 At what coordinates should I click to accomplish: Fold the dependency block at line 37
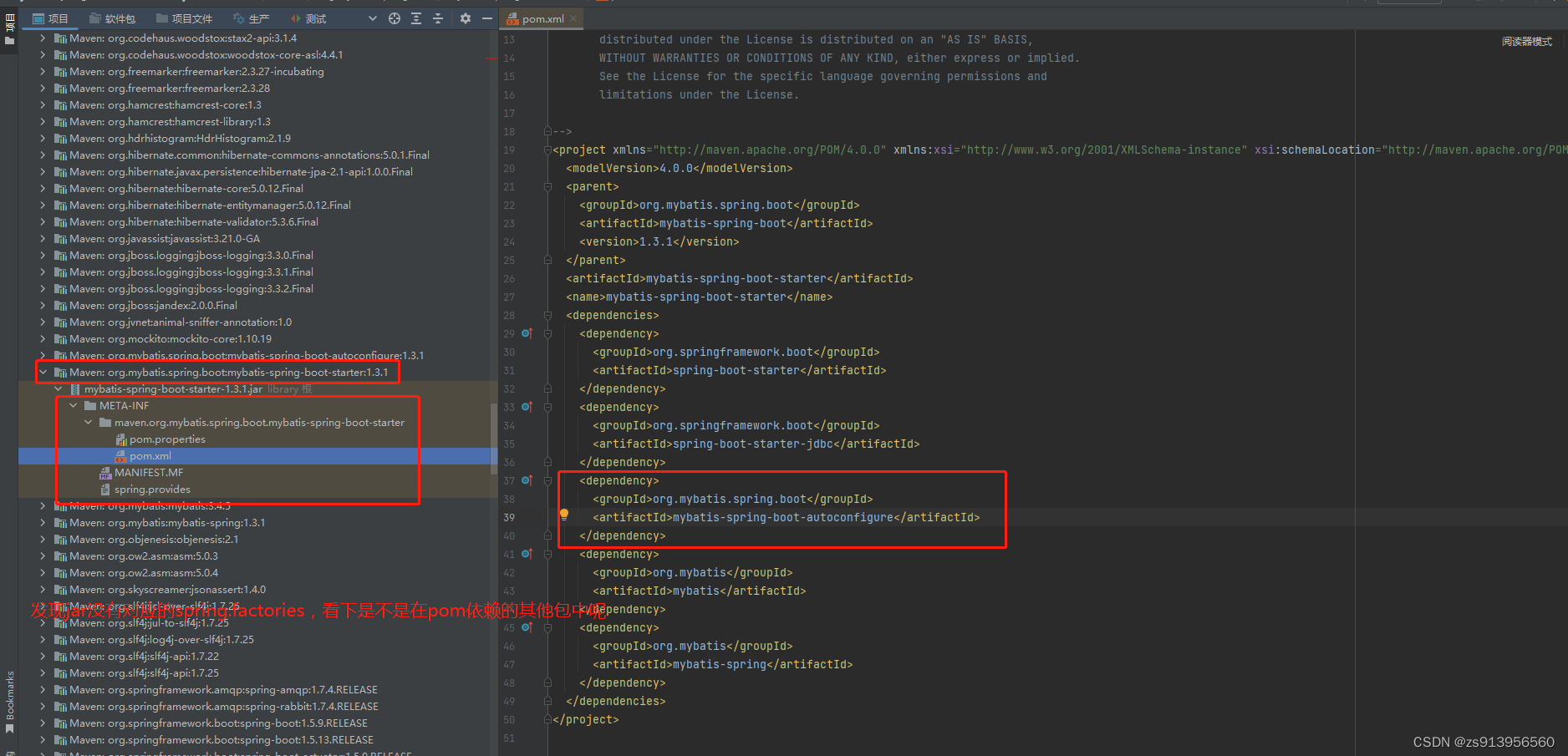click(547, 481)
